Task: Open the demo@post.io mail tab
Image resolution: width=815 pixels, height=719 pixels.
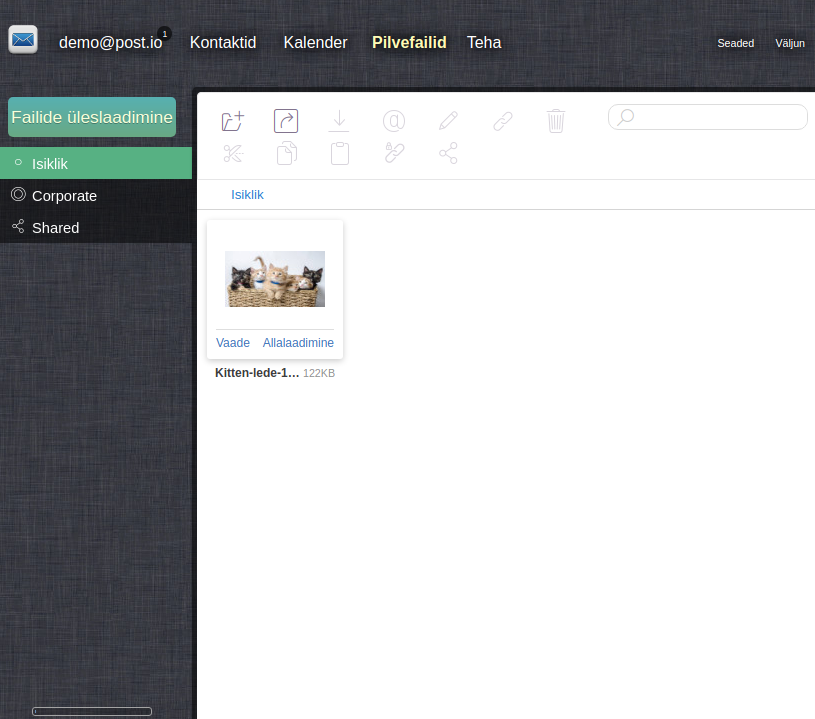Action: pyautogui.click(x=110, y=42)
